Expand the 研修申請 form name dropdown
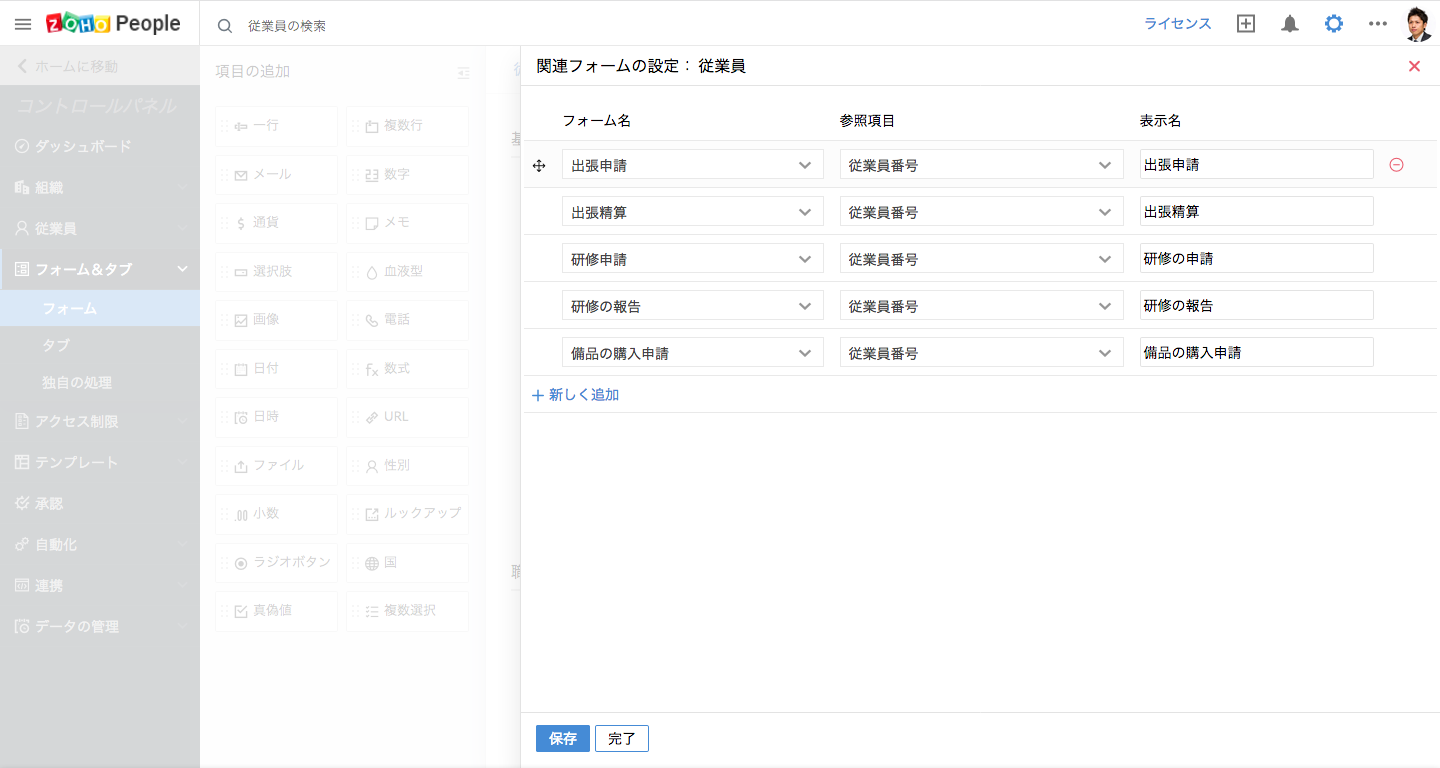 (x=692, y=259)
